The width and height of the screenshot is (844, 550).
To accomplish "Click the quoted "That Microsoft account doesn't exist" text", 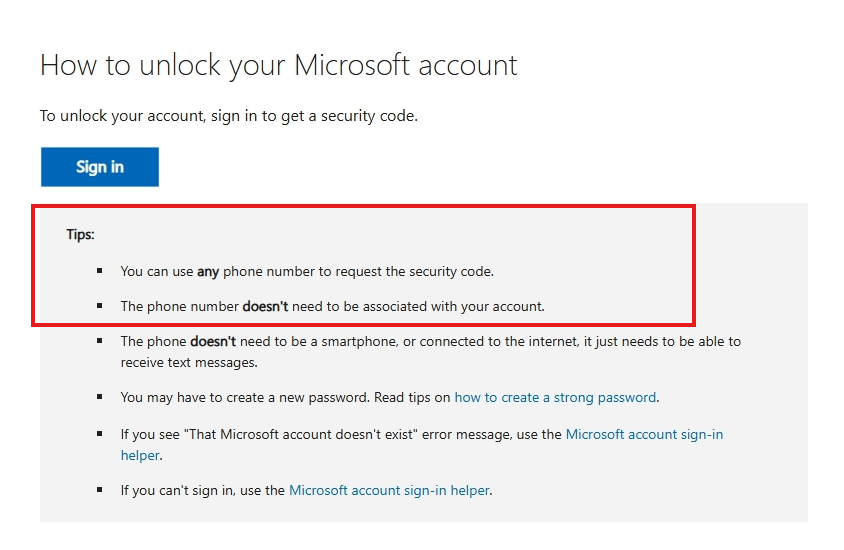I will click(x=300, y=434).
